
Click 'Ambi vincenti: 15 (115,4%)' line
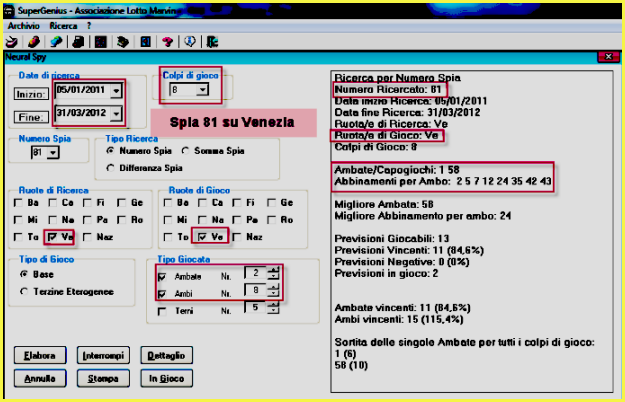tap(399, 320)
